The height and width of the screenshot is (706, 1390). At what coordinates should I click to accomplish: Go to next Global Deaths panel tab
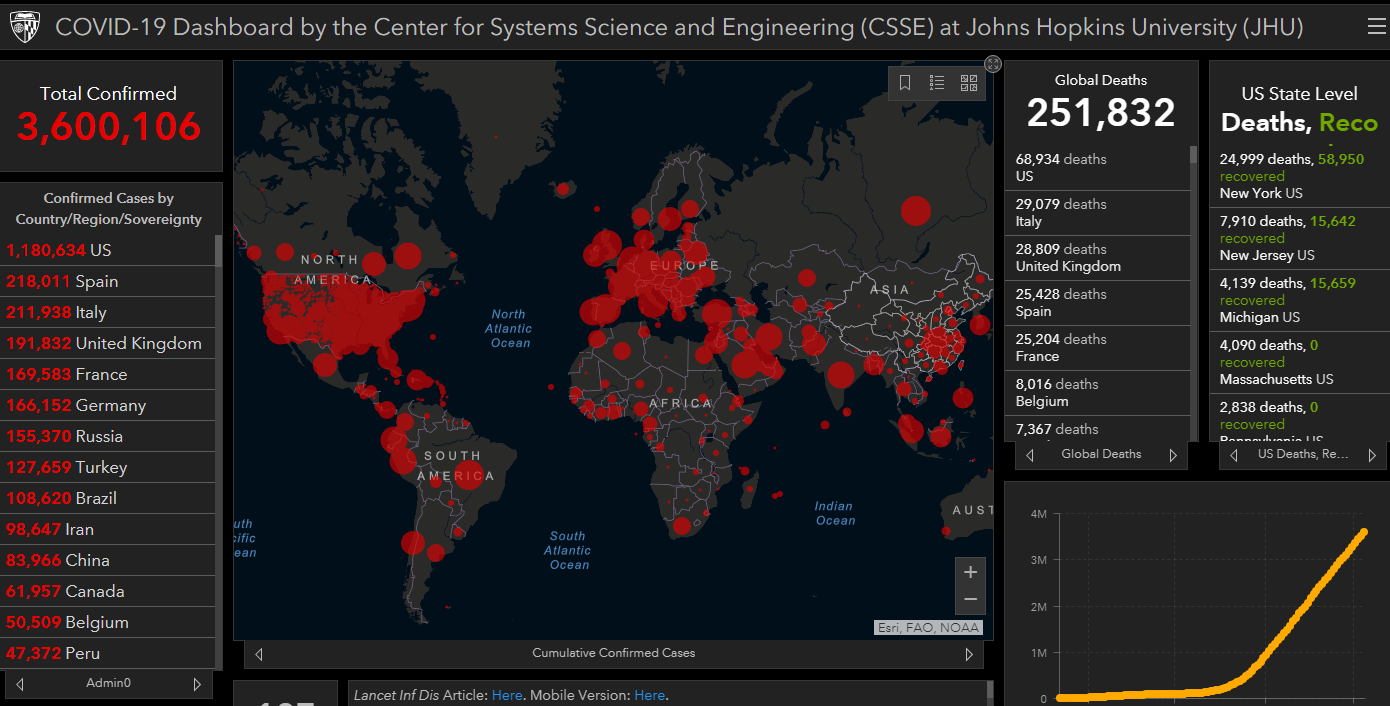pyautogui.click(x=1173, y=455)
